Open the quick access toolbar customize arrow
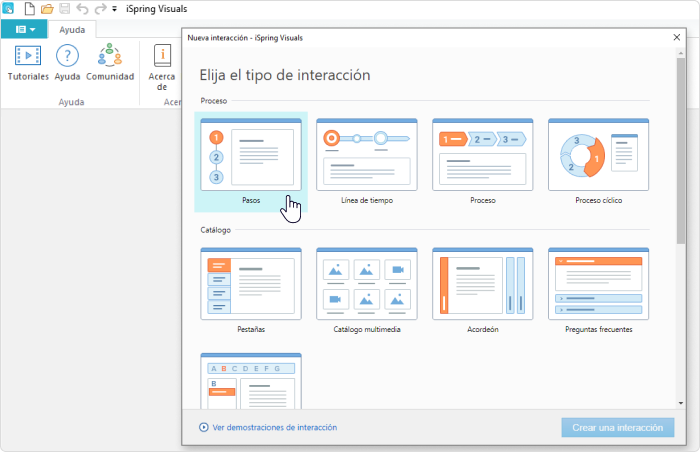This screenshot has width=700, height=452. point(114,9)
